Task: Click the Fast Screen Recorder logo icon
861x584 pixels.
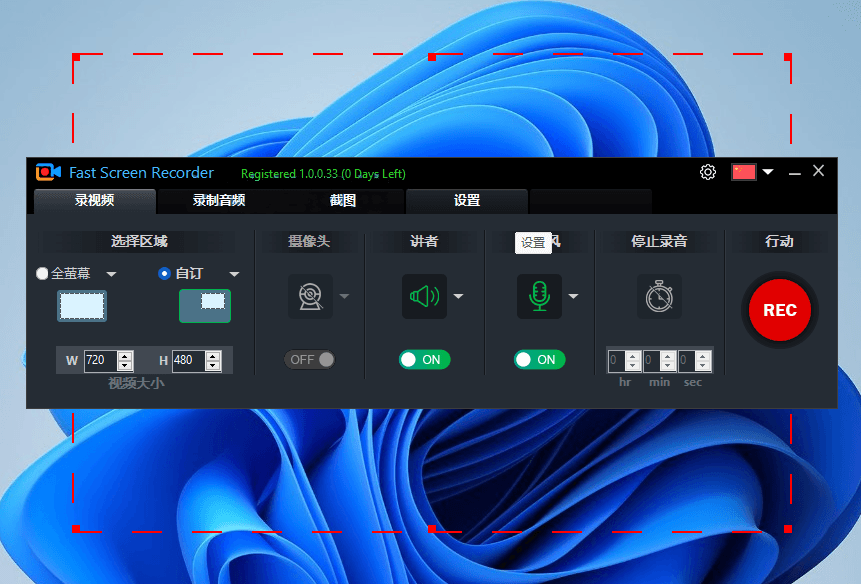Action: tap(48, 172)
